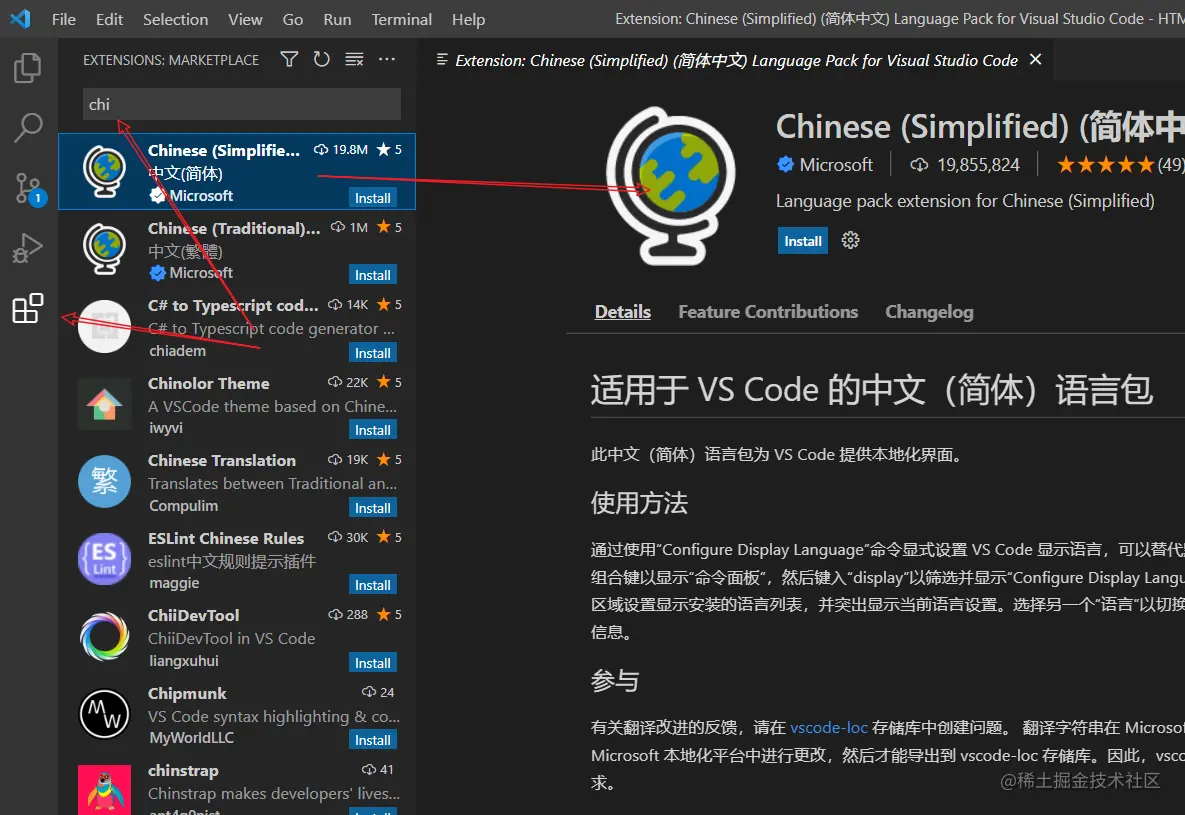Click the chinstrap parrot icon
The width and height of the screenshot is (1185, 815).
pos(104,789)
